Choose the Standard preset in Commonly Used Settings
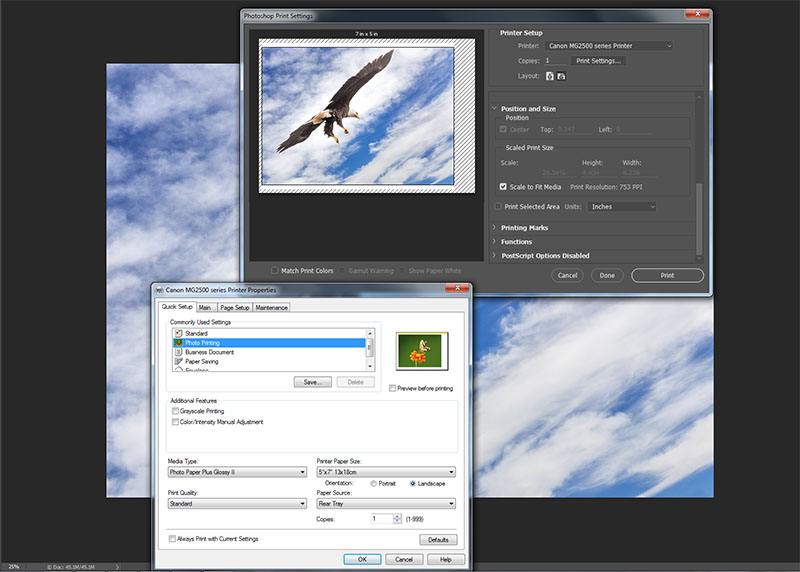The image size is (800, 572). click(196, 333)
